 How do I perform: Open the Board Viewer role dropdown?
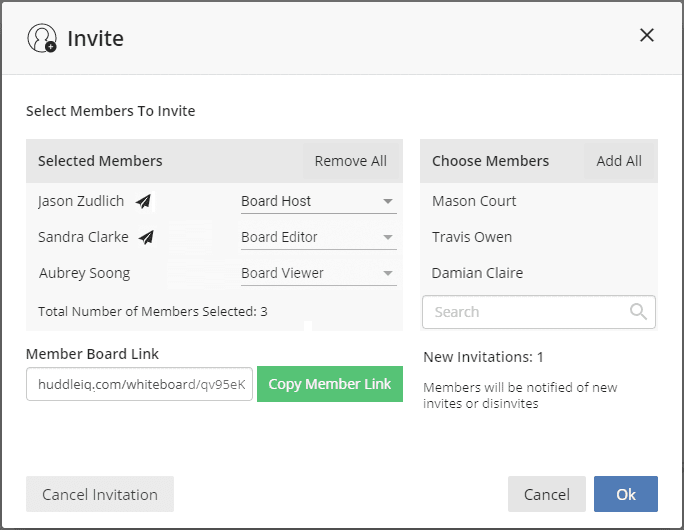point(318,273)
